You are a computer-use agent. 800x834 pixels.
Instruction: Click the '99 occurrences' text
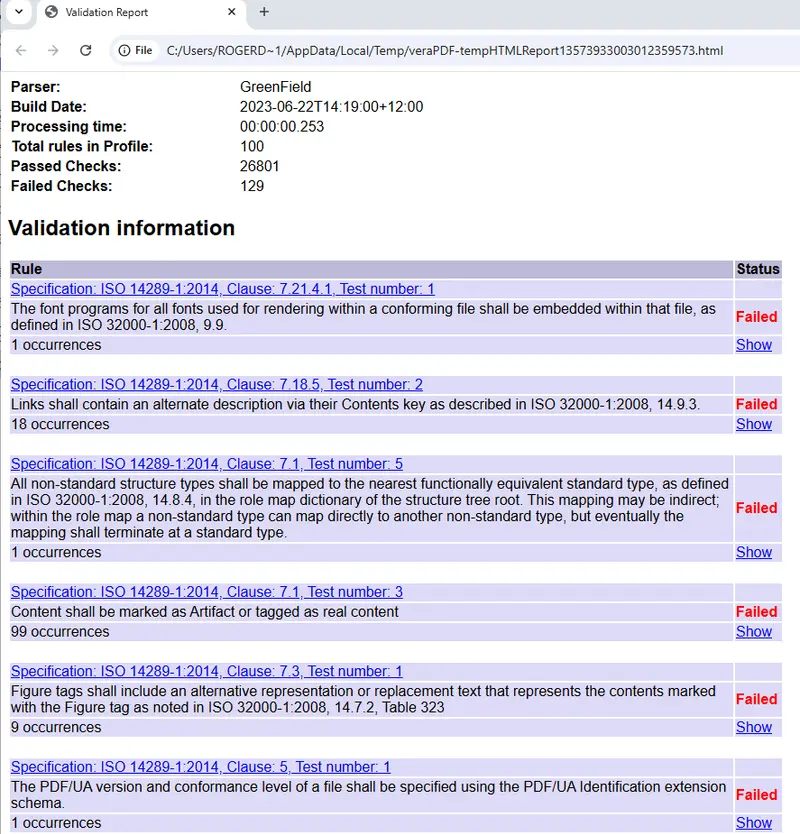click(x=60, y=631)
